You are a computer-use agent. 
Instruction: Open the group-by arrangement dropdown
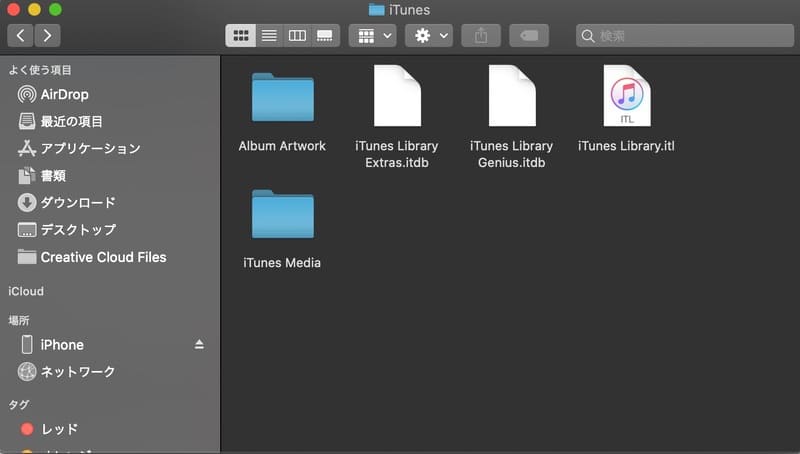(372, 35)
